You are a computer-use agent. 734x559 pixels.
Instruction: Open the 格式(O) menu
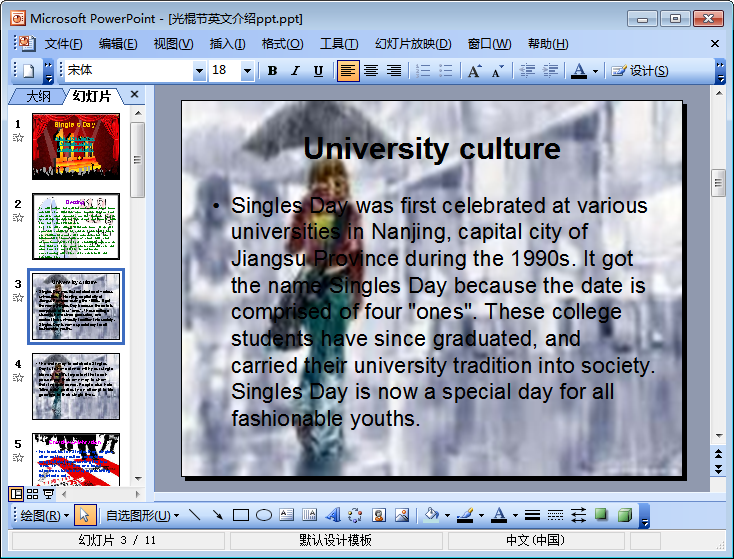point(282,44)
